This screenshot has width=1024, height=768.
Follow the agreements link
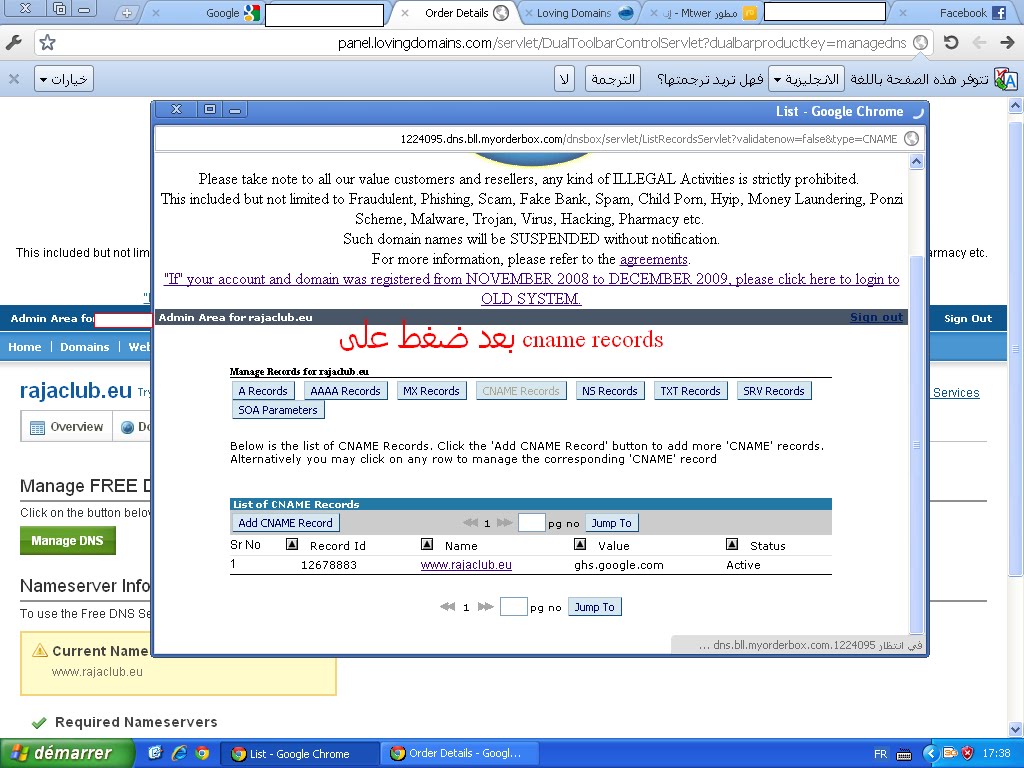pos(654,259)
